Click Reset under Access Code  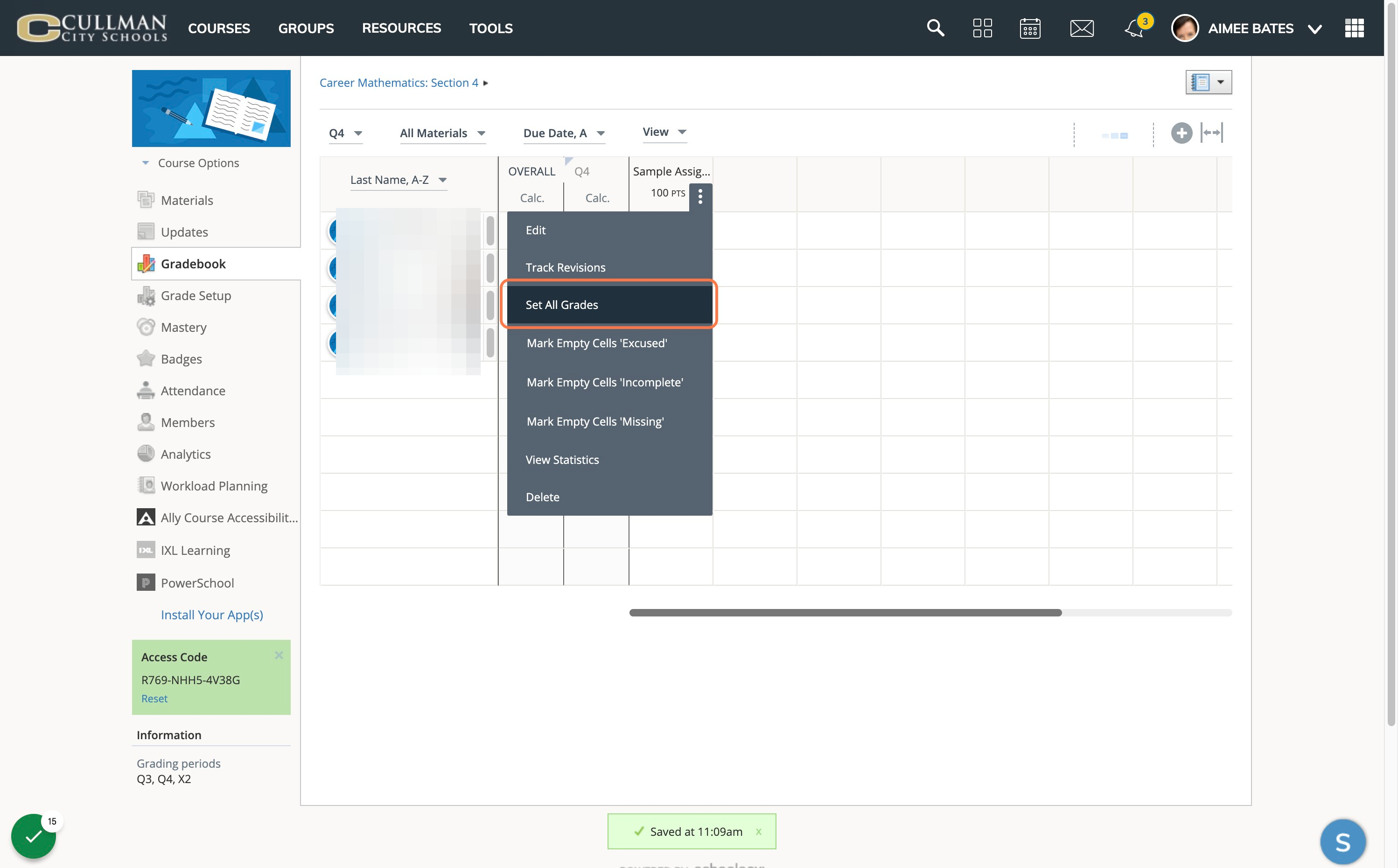pyautogui.click(x=154, y=698)
